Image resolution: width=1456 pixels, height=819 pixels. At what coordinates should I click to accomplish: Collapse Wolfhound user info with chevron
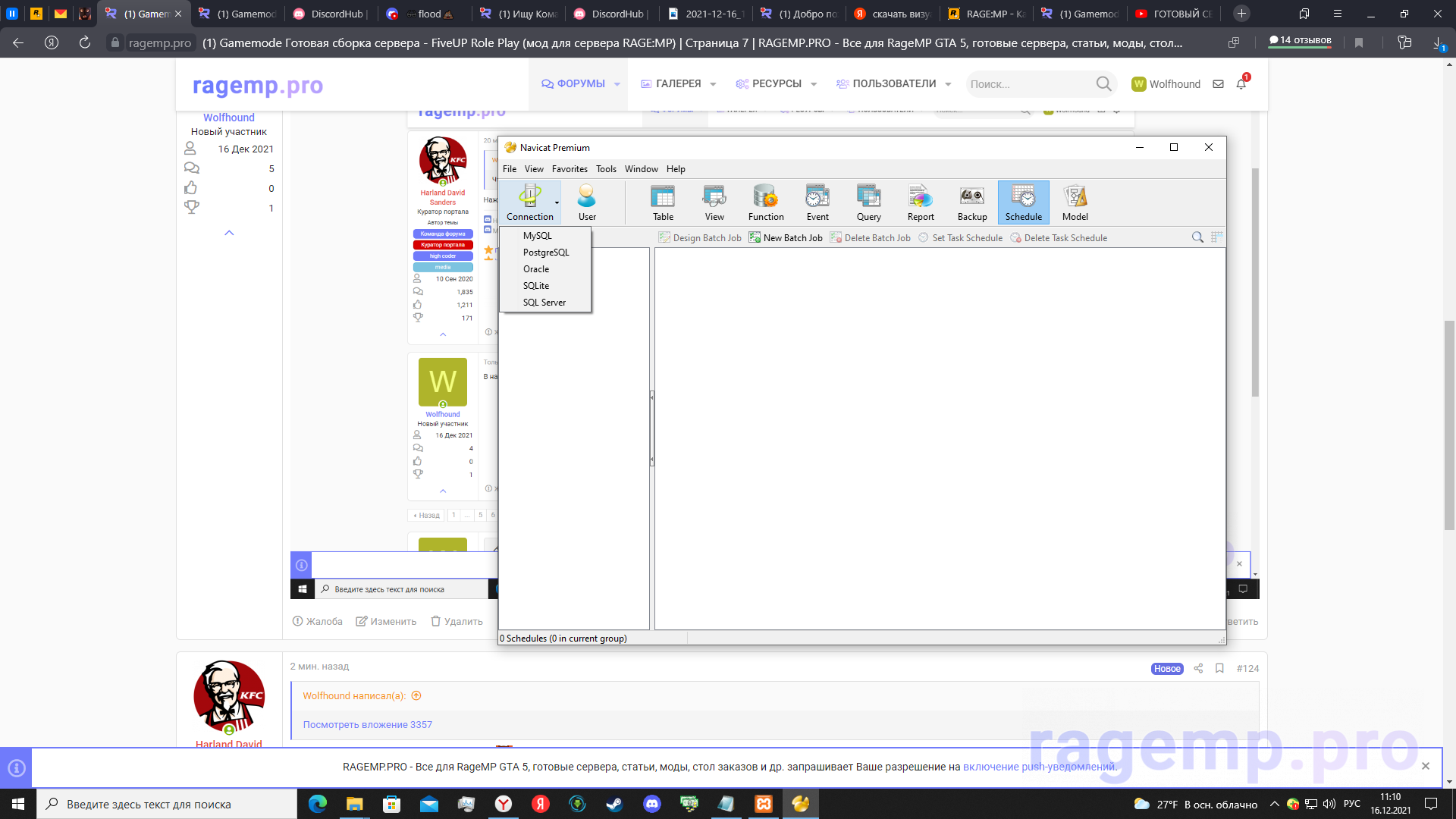coord(229,233)
